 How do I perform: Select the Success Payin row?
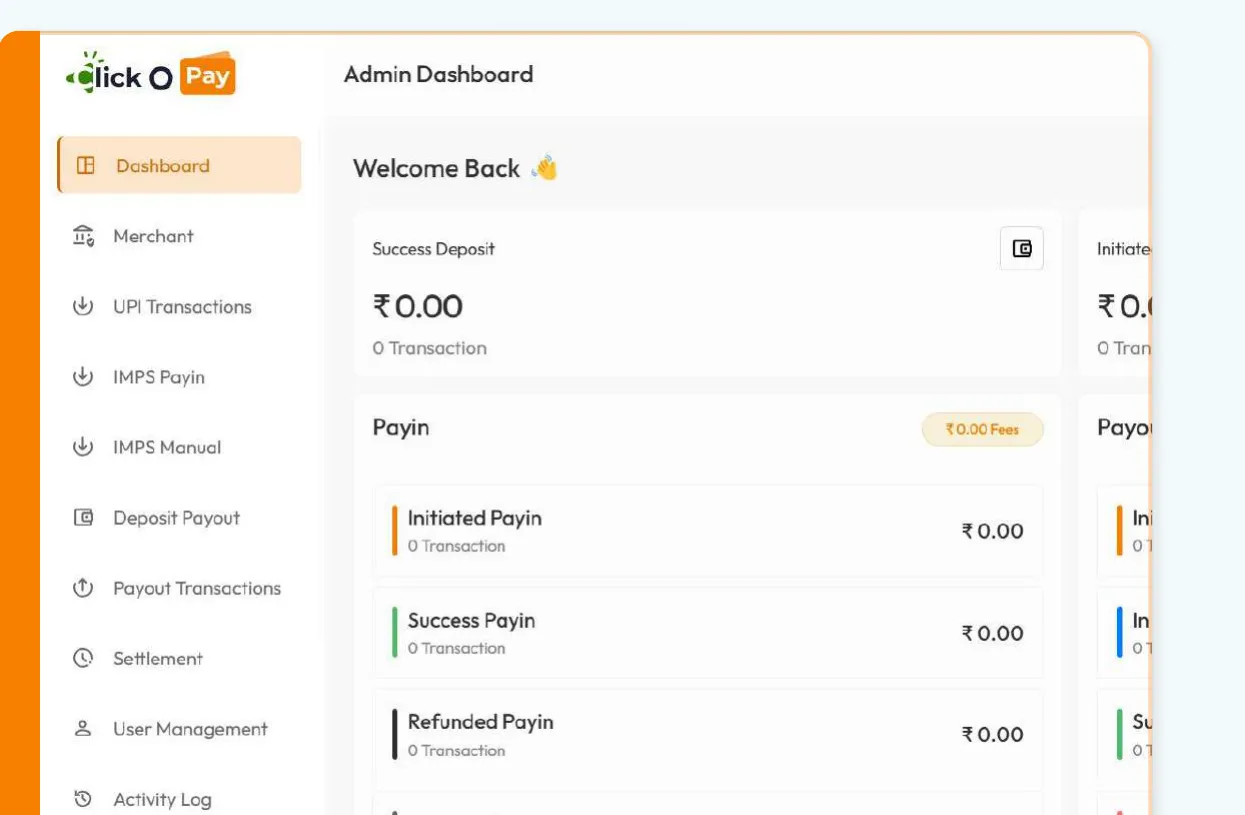click(x=708, y=633)
